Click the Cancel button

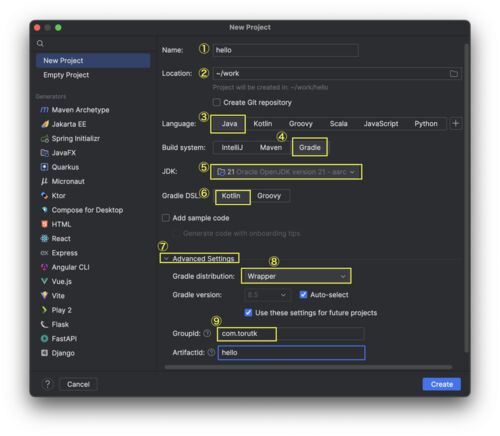[78, 384]
